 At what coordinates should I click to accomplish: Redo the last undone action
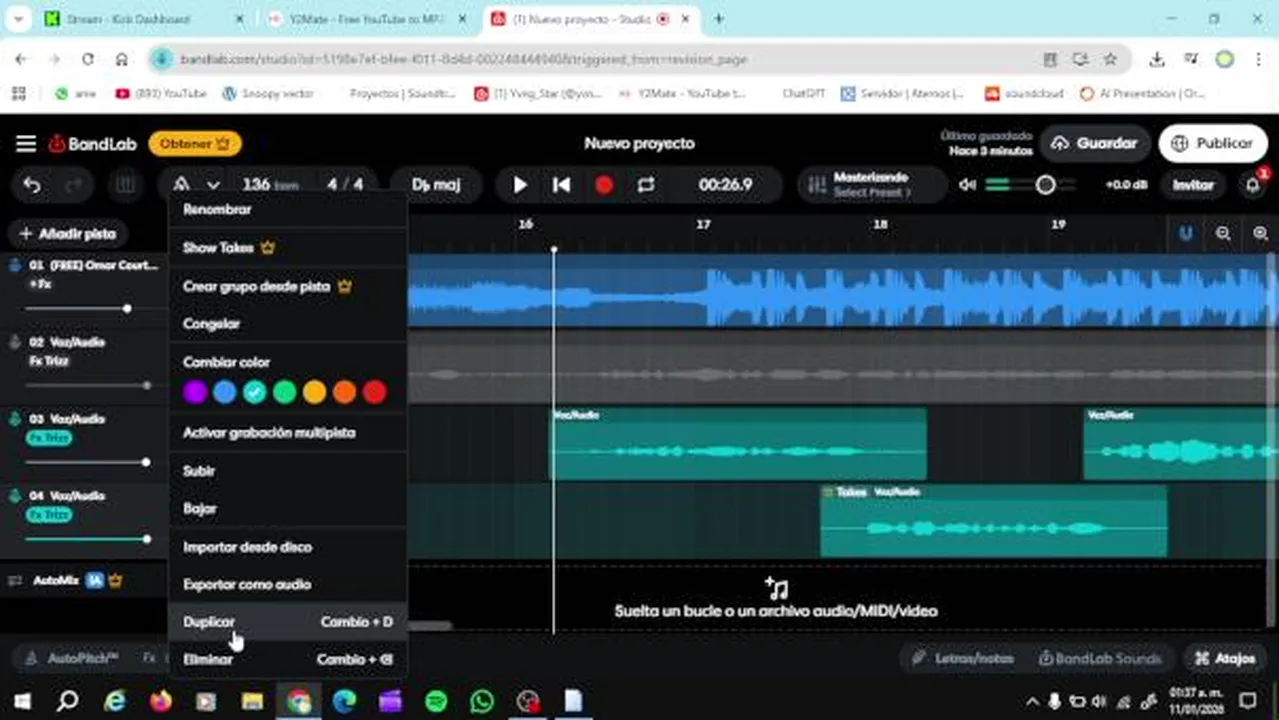pyautogui.click(x=73, y=185)
